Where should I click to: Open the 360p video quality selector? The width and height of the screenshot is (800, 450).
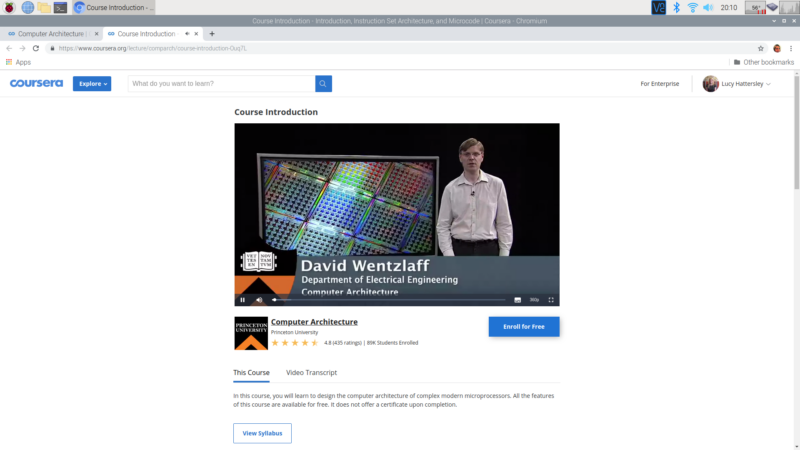534,300
